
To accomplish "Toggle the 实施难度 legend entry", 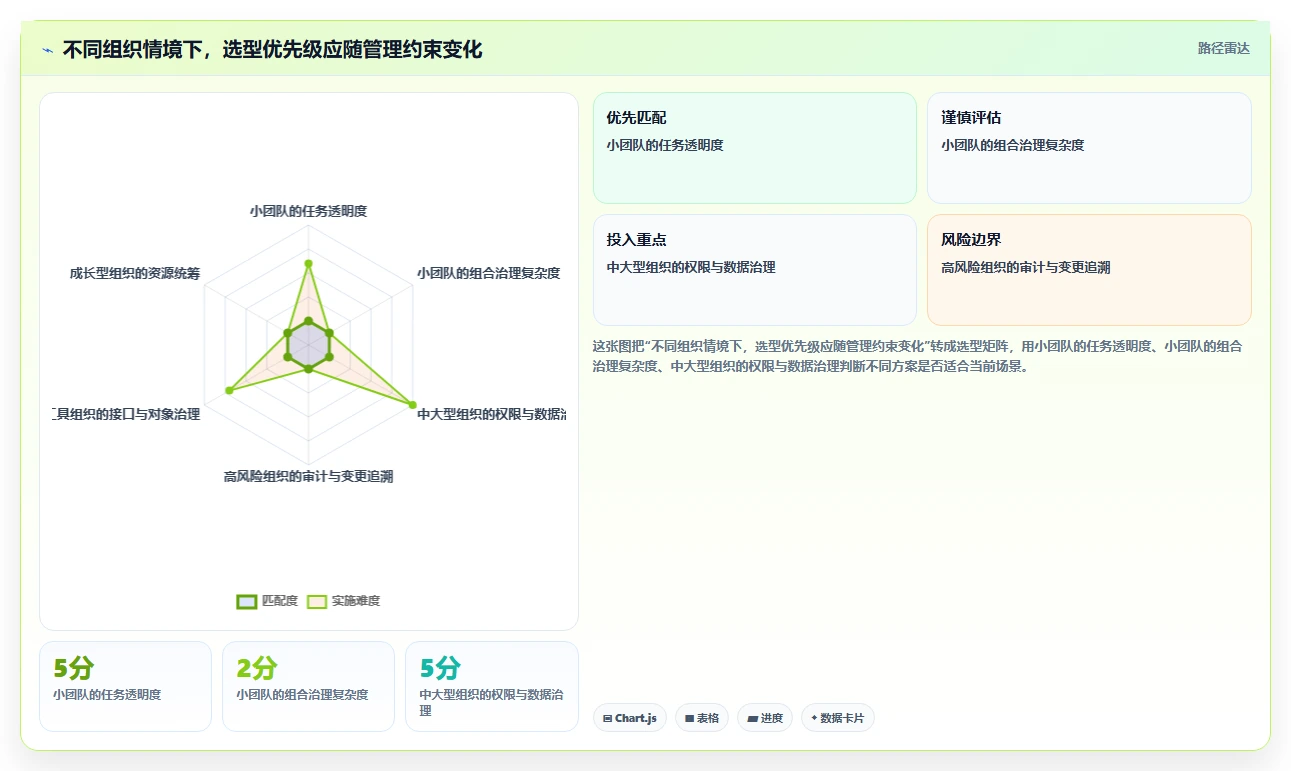I will (x=343, y=601).
